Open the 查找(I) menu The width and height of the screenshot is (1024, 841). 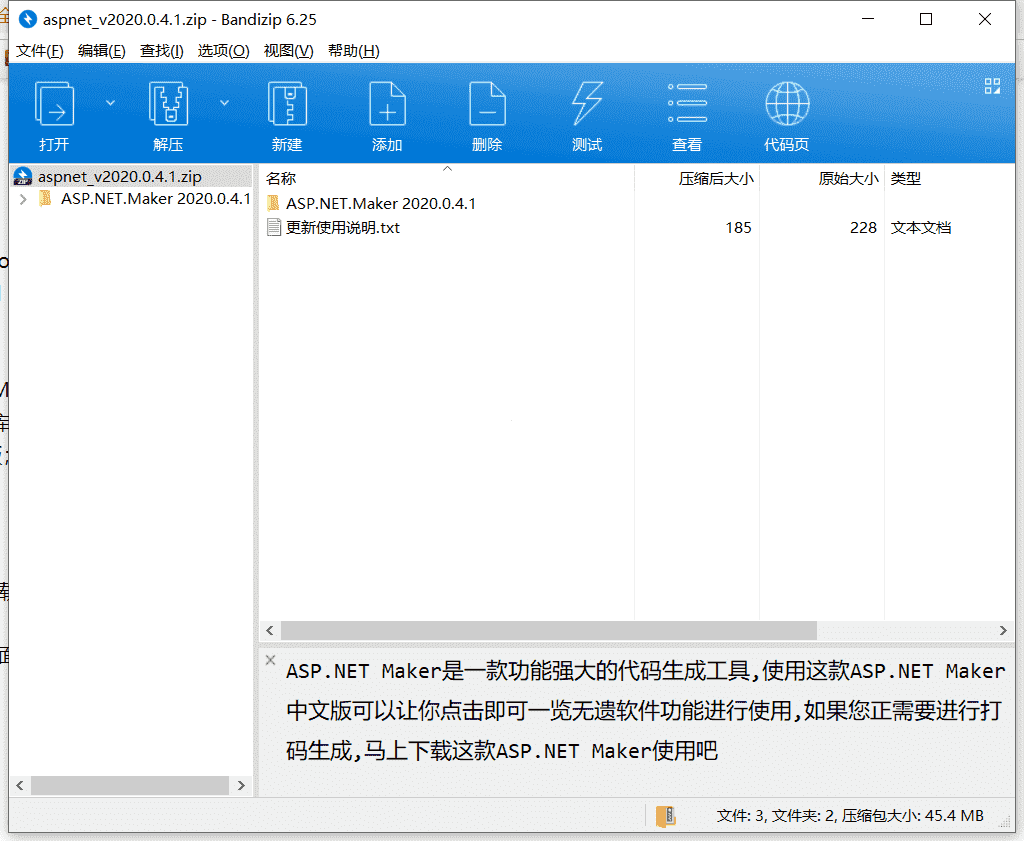pos(161,51)
